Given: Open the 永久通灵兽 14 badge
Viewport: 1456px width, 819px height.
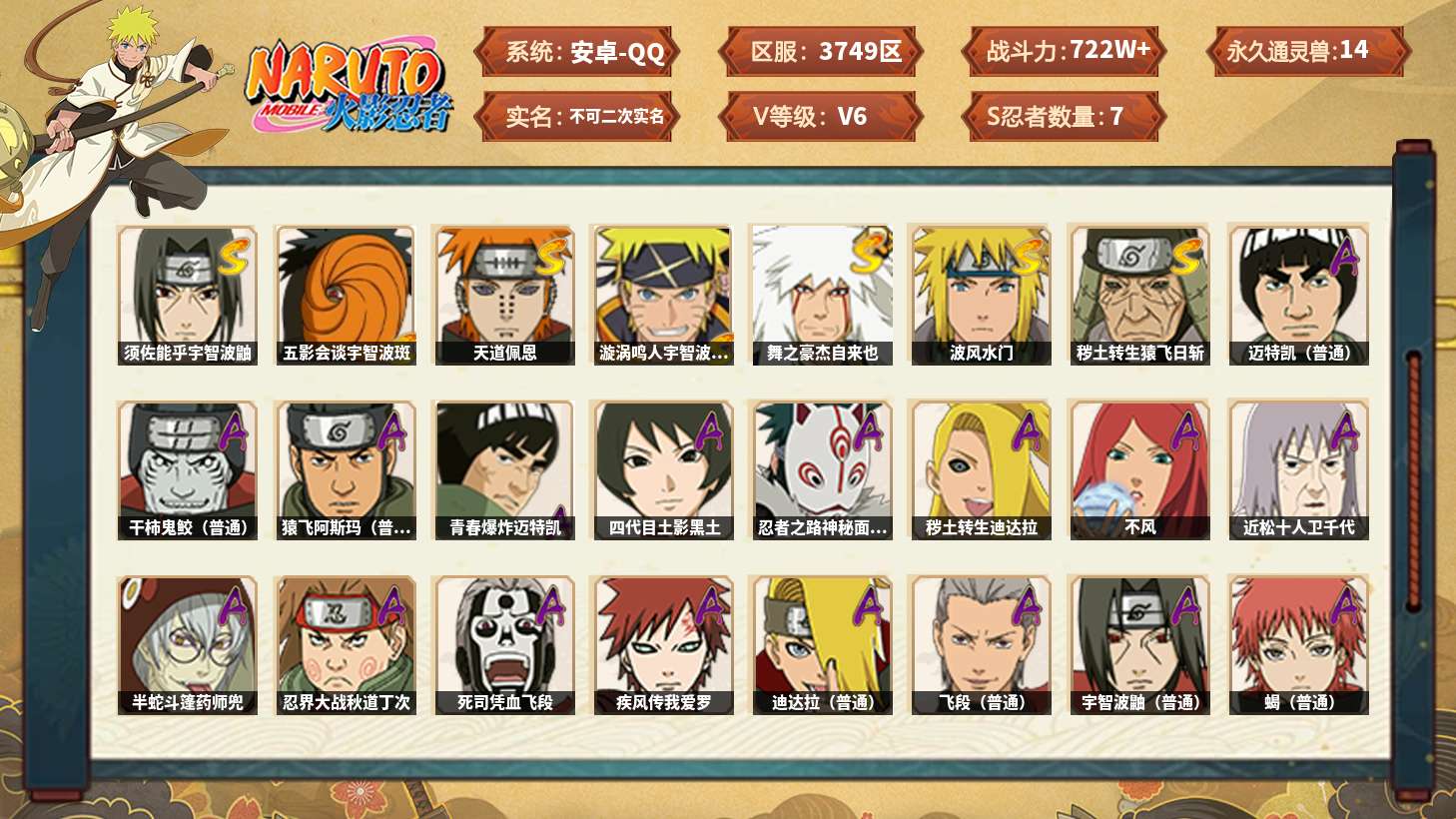Looking at the screenshot, I should (x=1308, y=51).
